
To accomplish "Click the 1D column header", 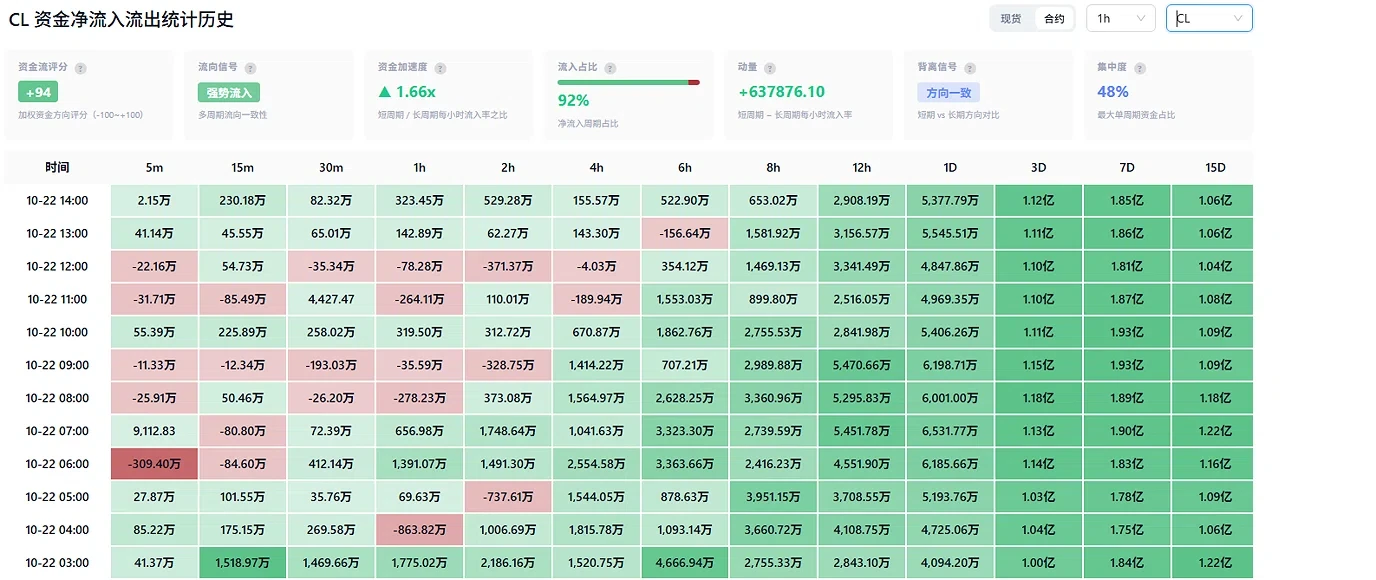I will (950, 168).
